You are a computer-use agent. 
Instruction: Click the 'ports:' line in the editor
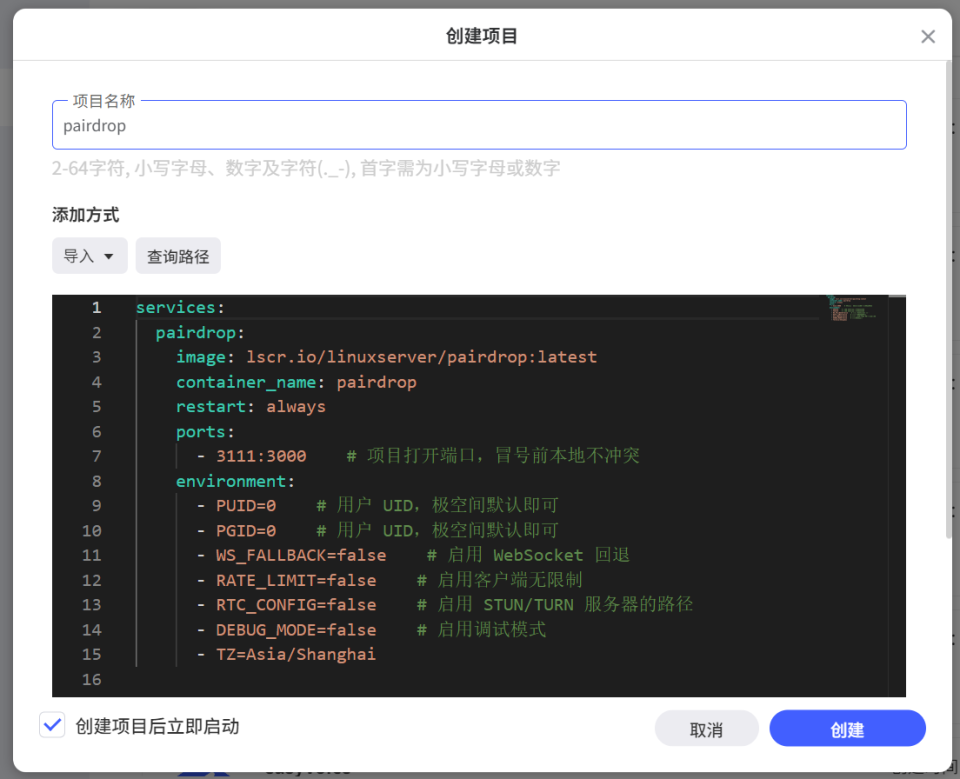[205, 432]
